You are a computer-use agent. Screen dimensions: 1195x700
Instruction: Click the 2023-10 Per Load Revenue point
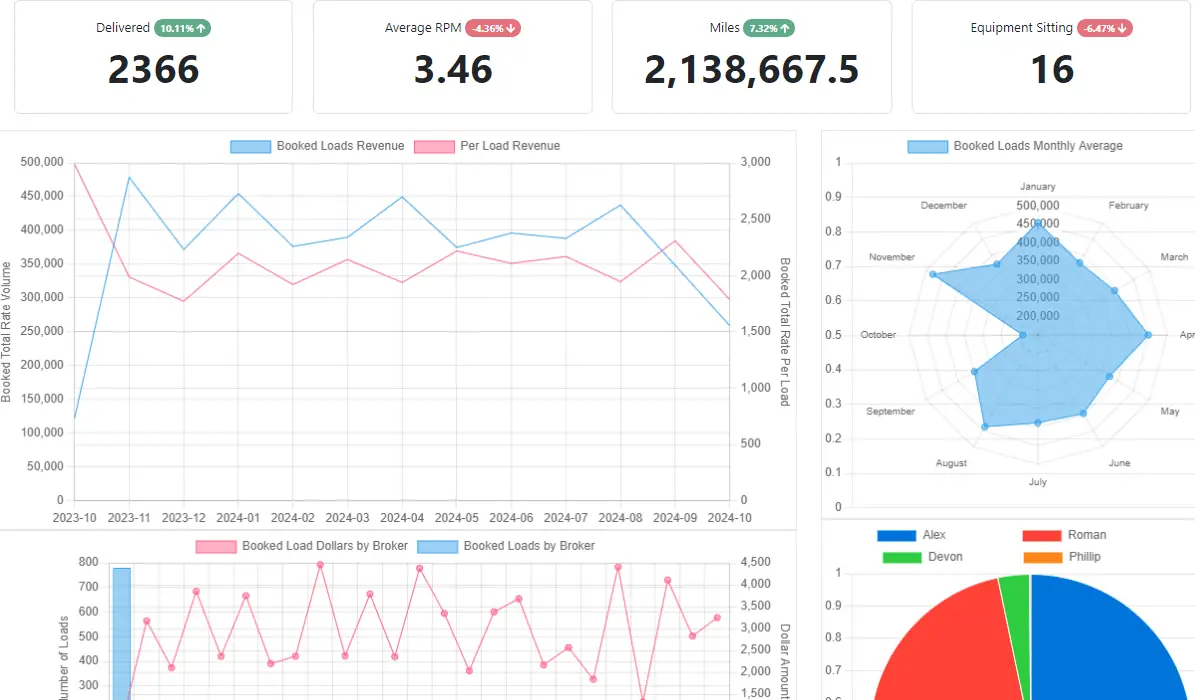75,163
